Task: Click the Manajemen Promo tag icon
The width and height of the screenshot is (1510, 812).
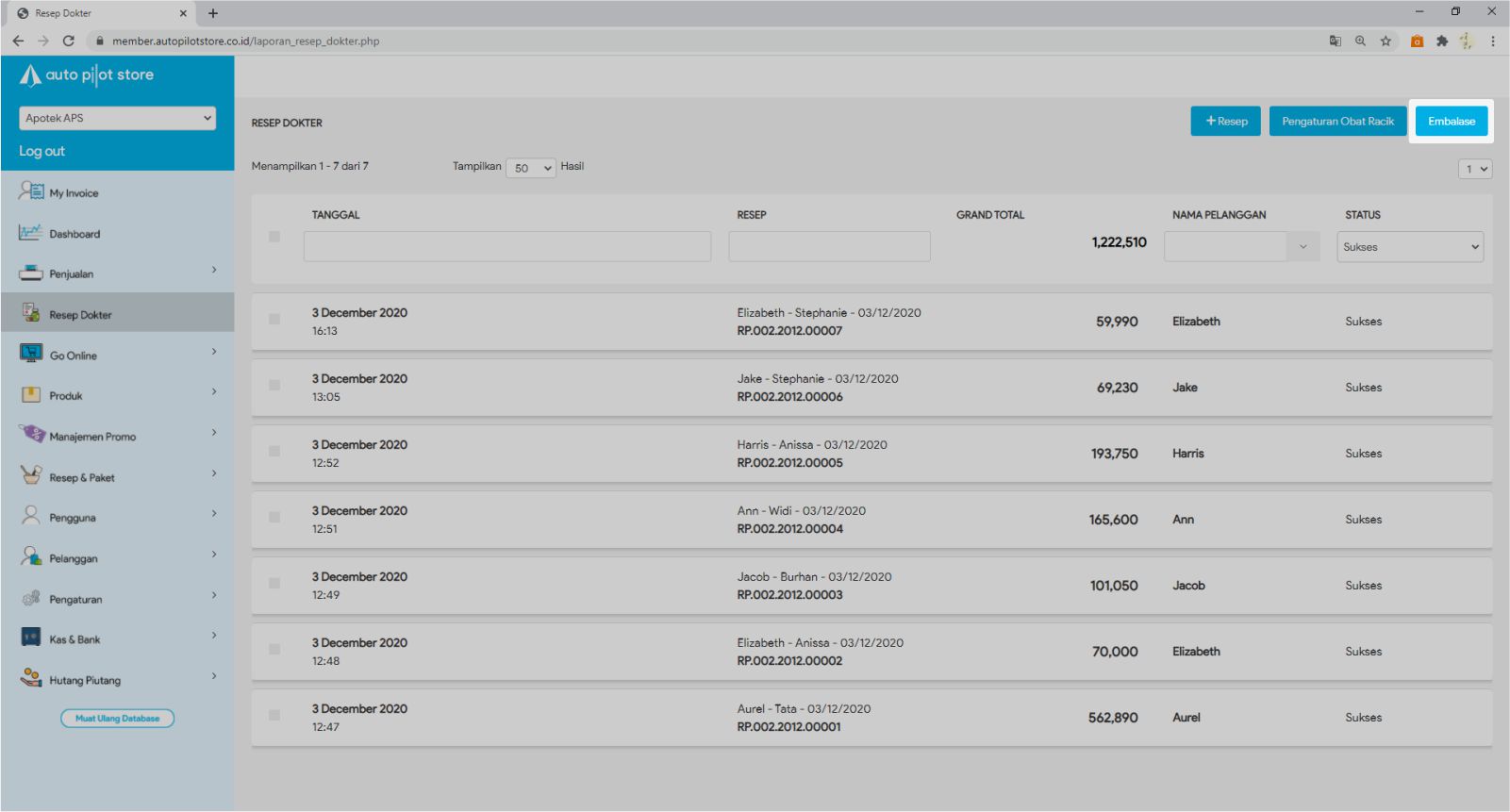Action: (31, 435)
